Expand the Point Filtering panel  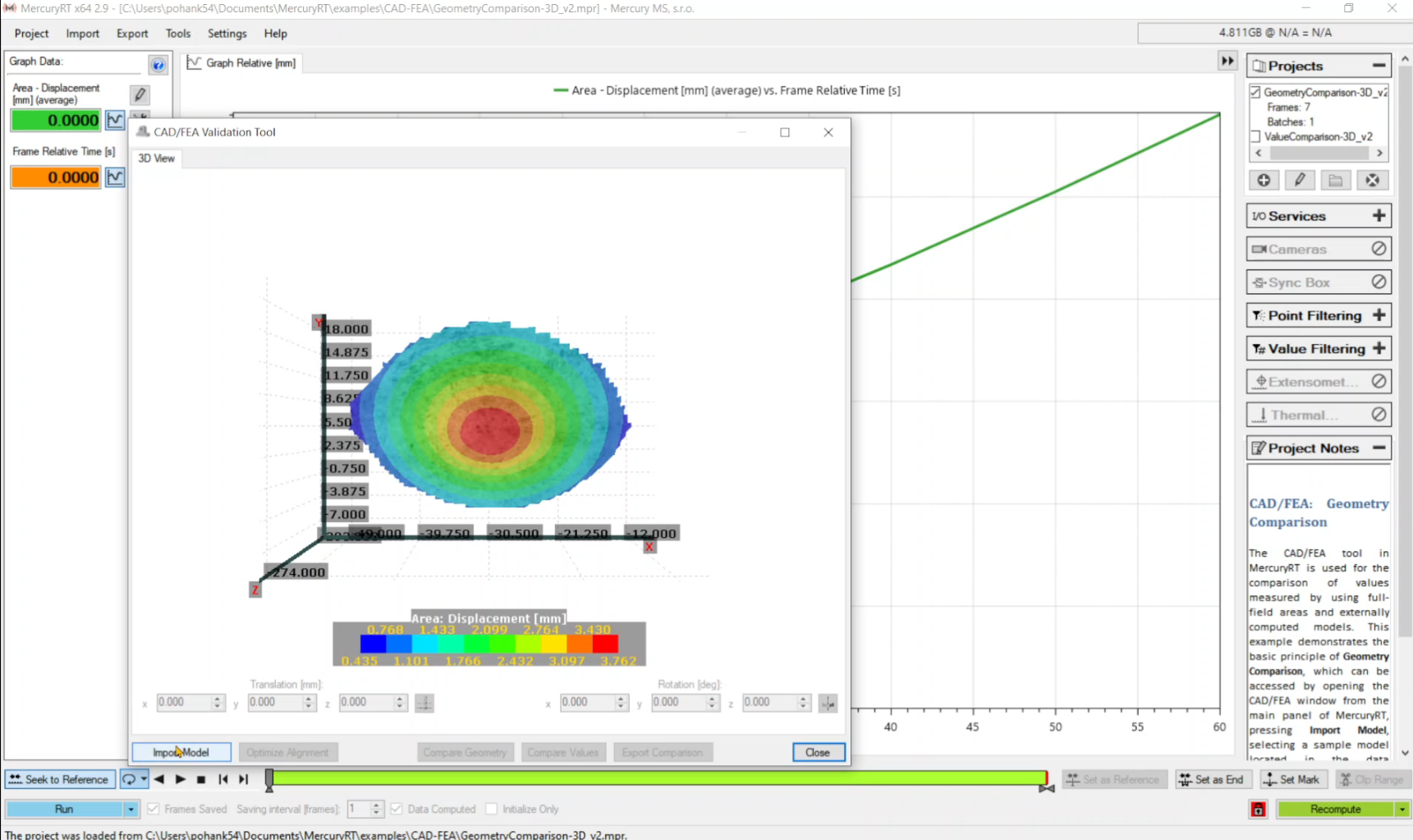coord(1379,315)
